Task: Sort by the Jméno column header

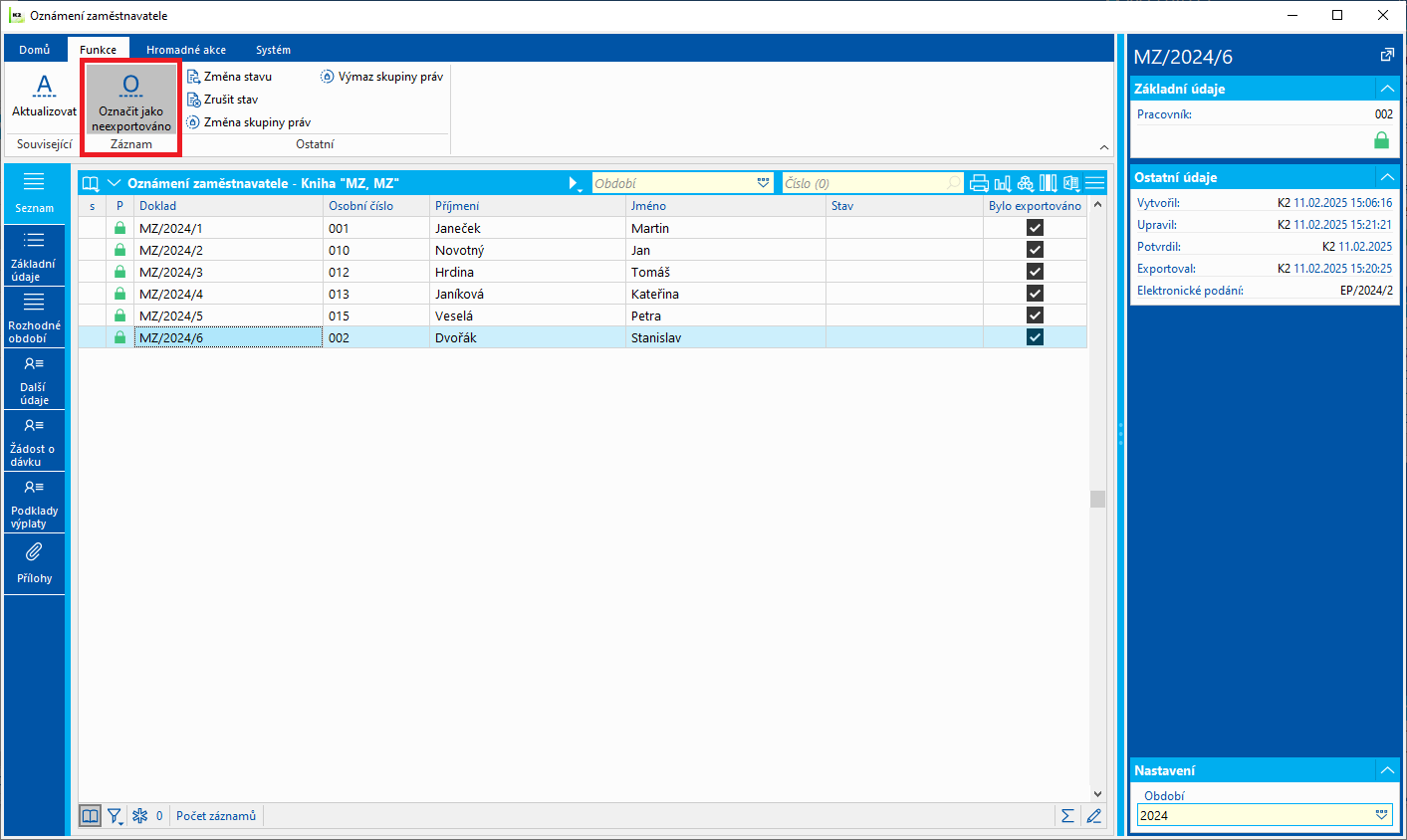Action: point(726,206)
